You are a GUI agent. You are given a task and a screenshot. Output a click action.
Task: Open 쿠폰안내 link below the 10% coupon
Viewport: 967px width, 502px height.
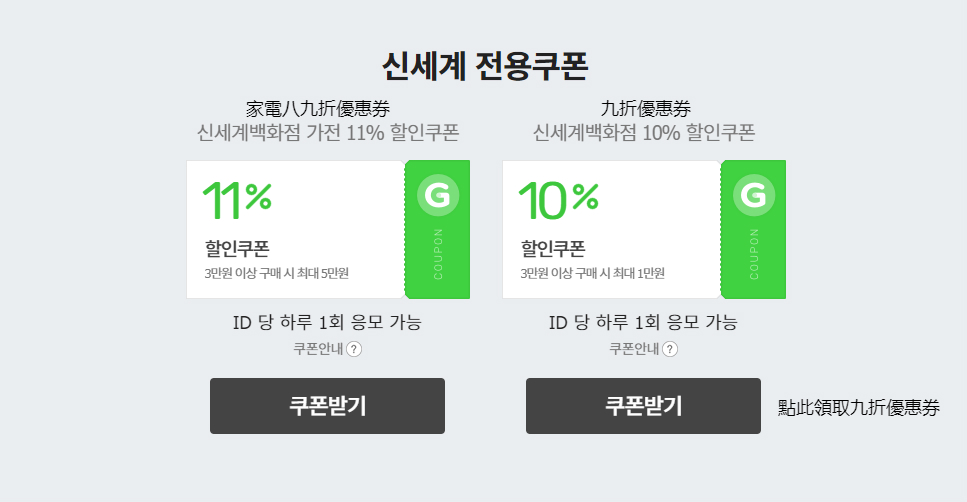[634, 349]
